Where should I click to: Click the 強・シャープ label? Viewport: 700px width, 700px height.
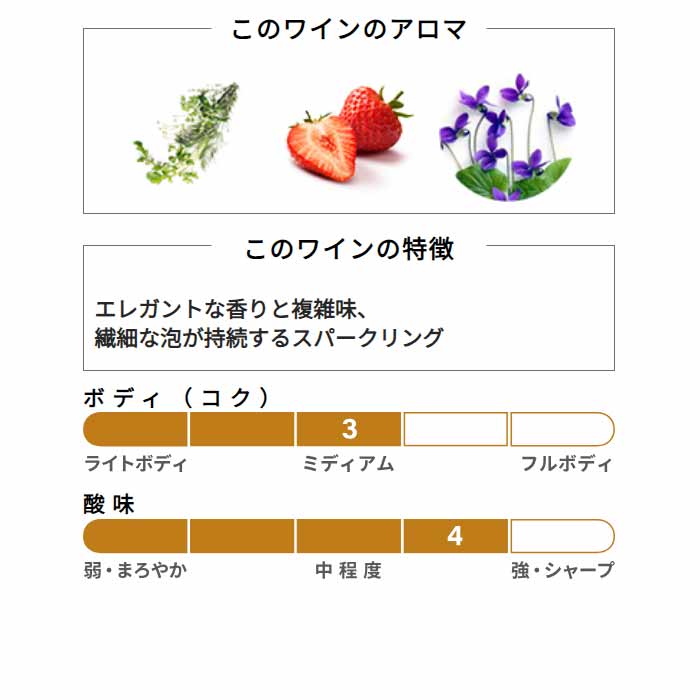(562, 571)
